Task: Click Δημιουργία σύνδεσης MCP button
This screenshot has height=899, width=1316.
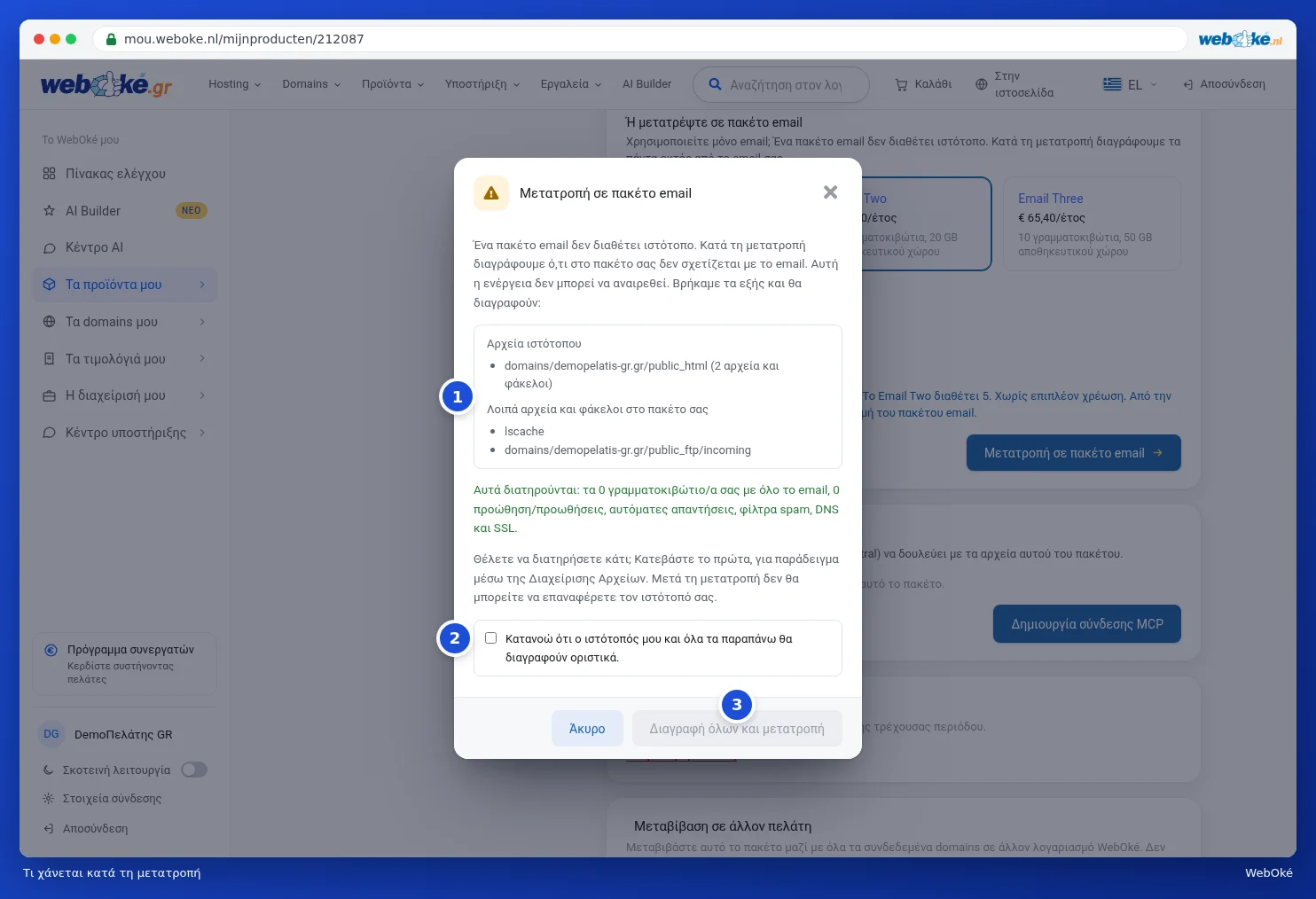Action: coord(1087,624)
